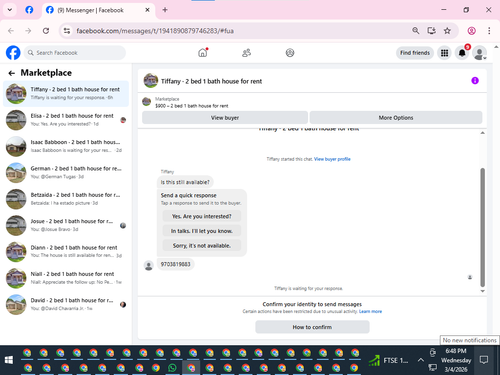Click the 'Is this still available?' message
500x375 pixels.
[185, 182]
